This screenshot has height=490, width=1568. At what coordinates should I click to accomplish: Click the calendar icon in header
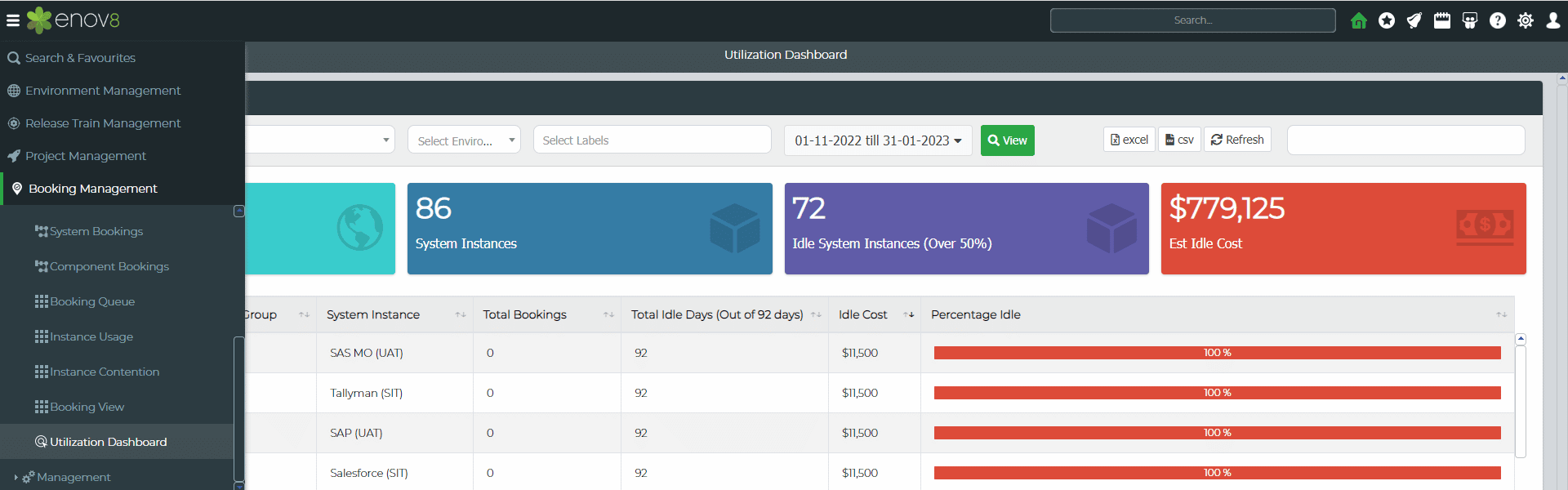1441,20
